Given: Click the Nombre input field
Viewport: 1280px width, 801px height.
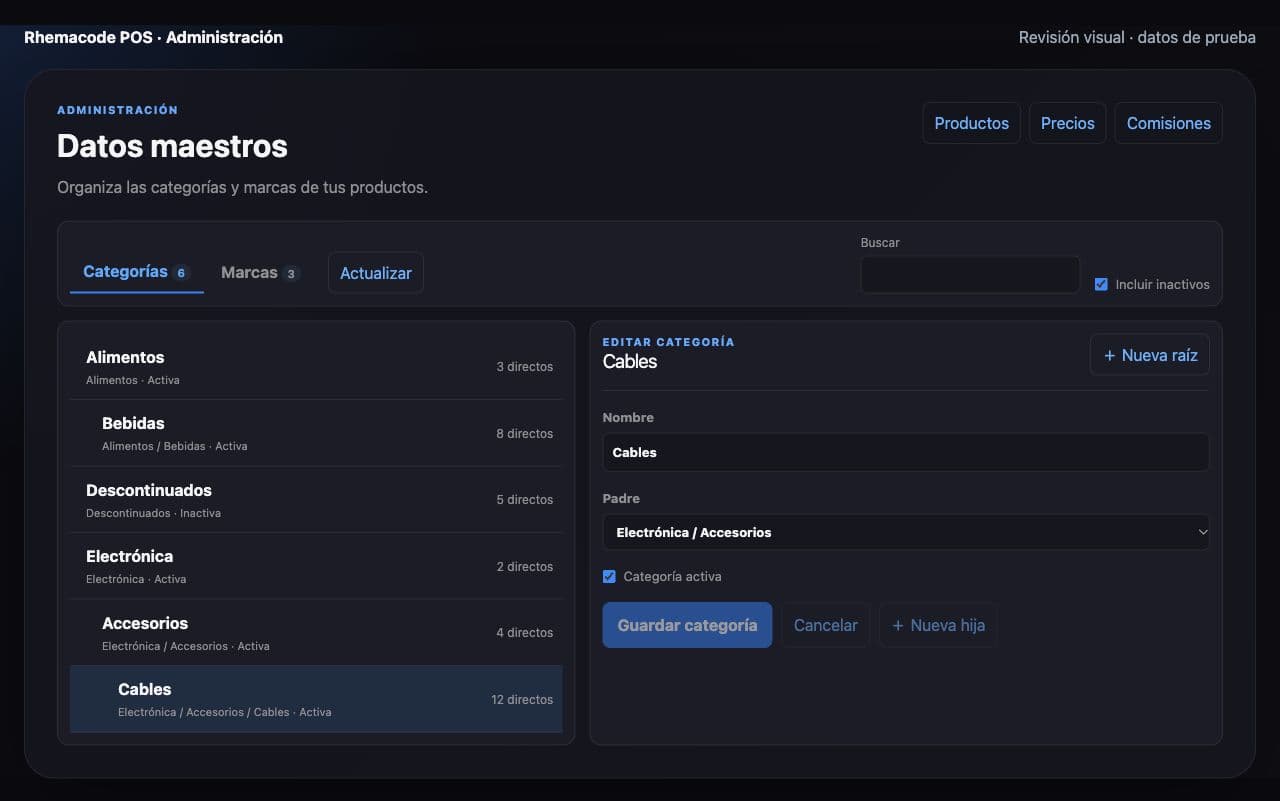Looking at the screenshot, I should tap(906, 452).
